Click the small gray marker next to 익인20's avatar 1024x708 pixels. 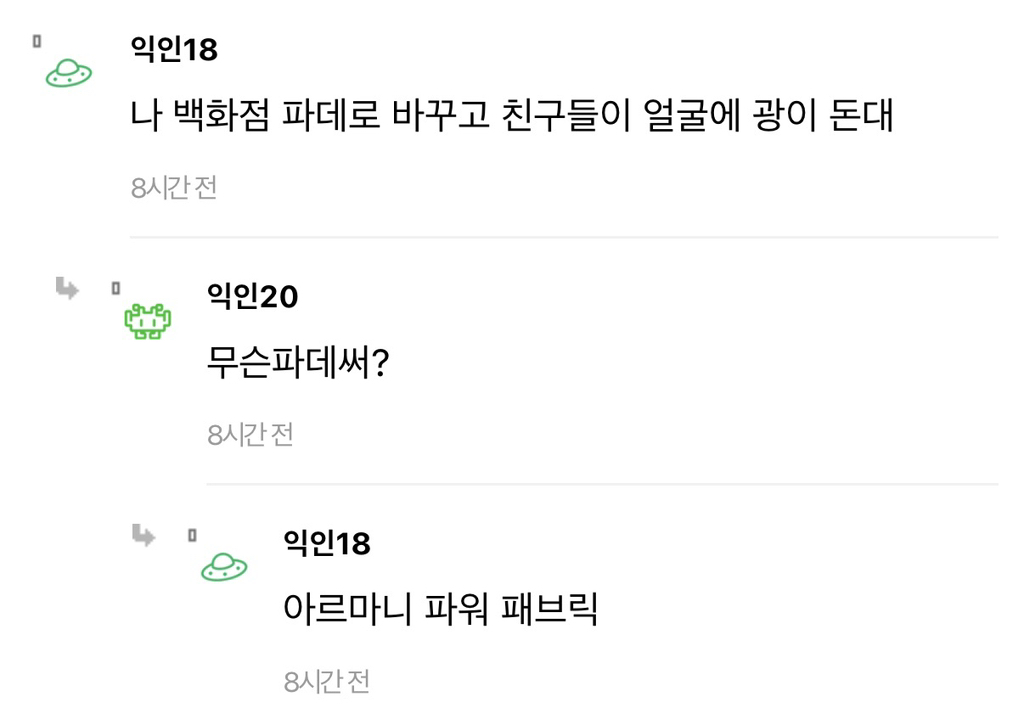point(115,289)
